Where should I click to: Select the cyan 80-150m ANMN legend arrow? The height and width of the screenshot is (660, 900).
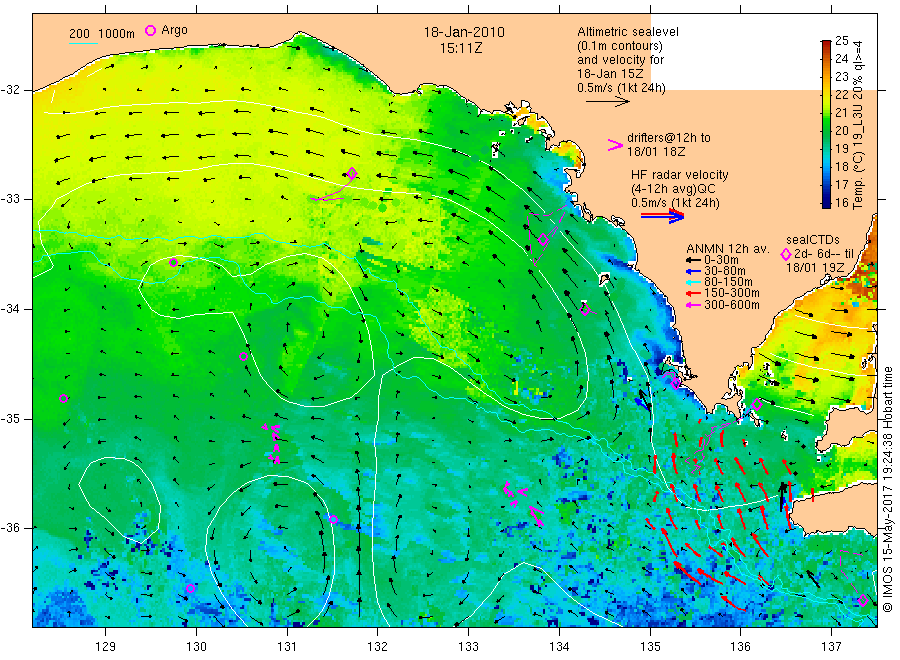click(693, 282)
